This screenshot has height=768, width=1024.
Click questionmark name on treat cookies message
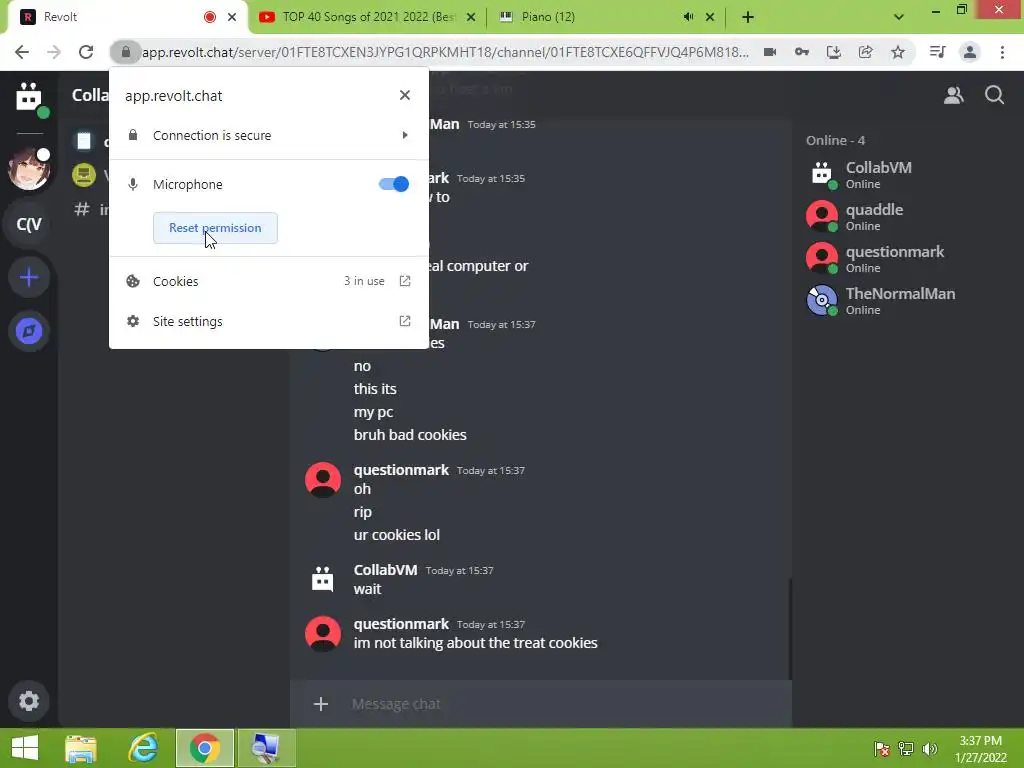coord(401,624)
